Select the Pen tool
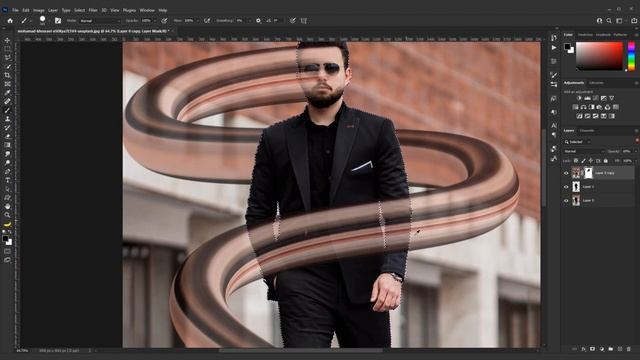Viewport: 640px width, 360px height. tap(7, 171)
